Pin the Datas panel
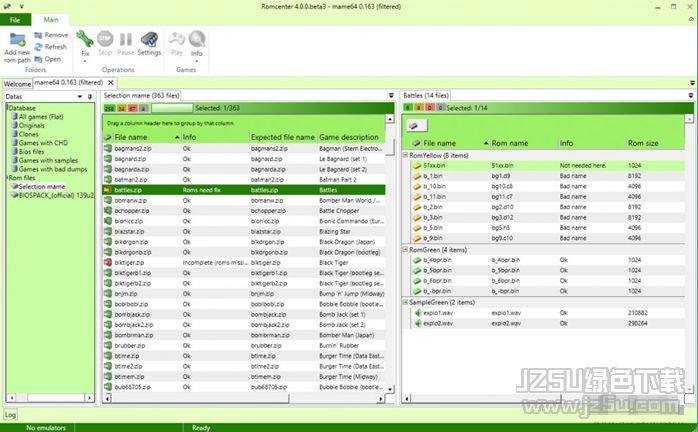 (92, 96)
